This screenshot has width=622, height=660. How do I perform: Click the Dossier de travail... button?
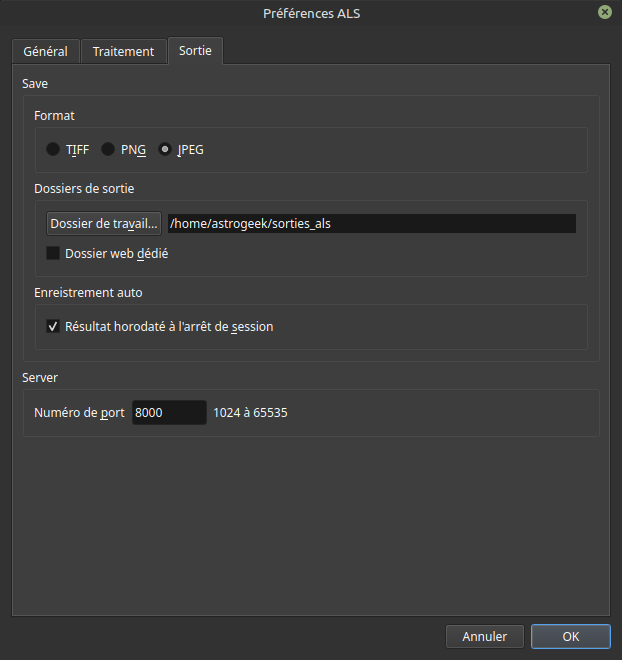click(x=104, y=223)
